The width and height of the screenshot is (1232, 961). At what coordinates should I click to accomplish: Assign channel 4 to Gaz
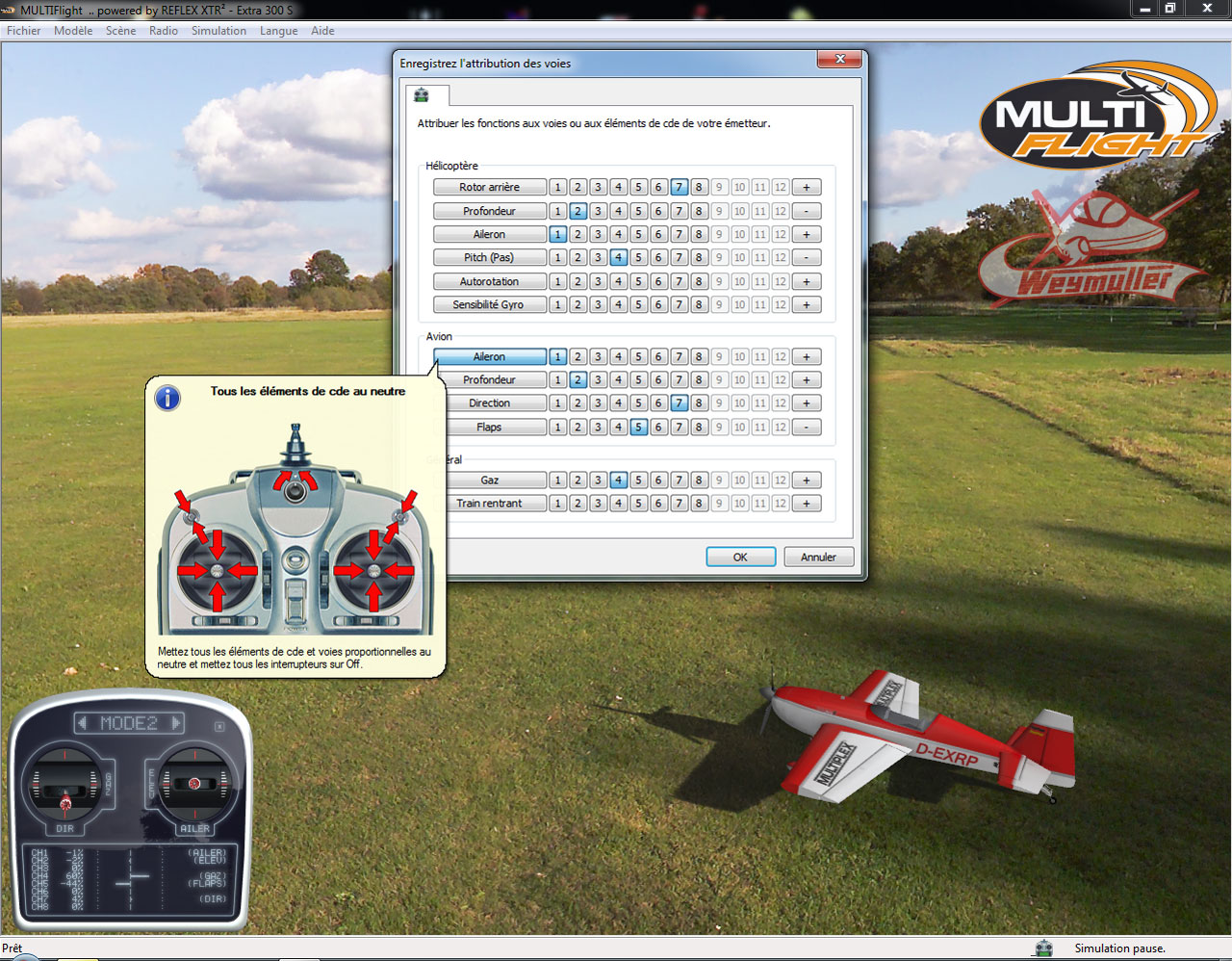(x=618, y=480)
